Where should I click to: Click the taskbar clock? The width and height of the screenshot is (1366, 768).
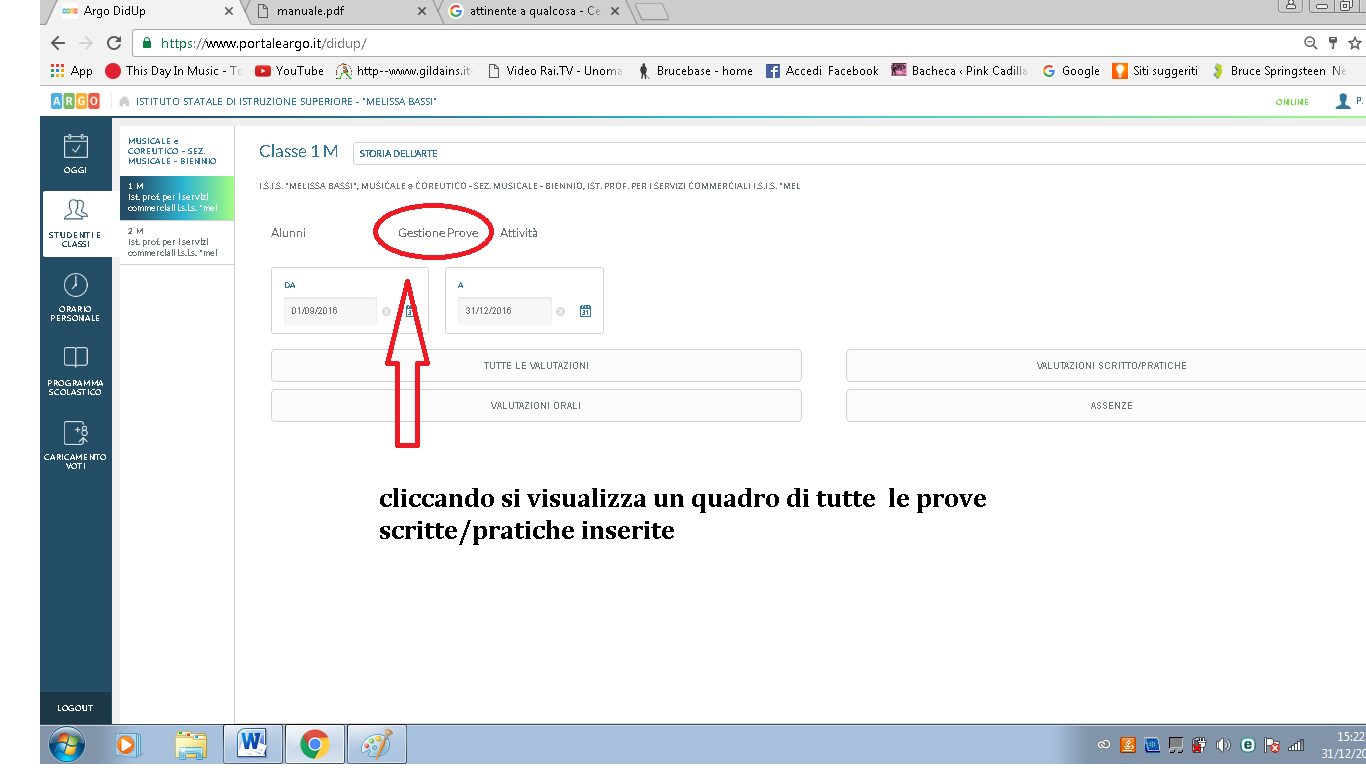(1345, 745)
